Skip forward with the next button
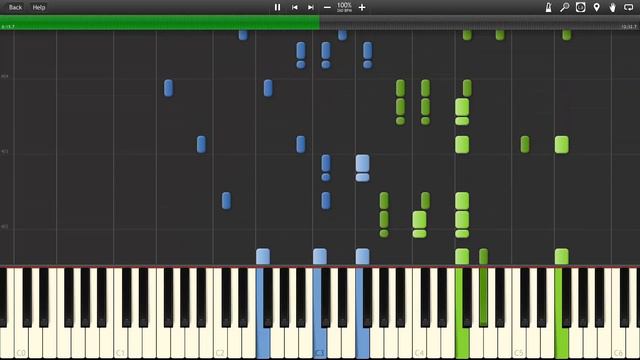 tap(311, 7)
